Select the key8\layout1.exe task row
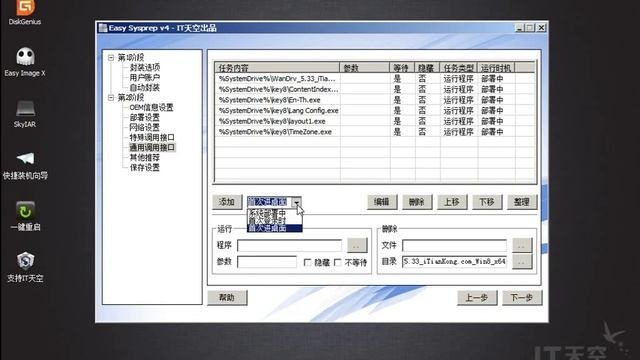 click(375, 121)
